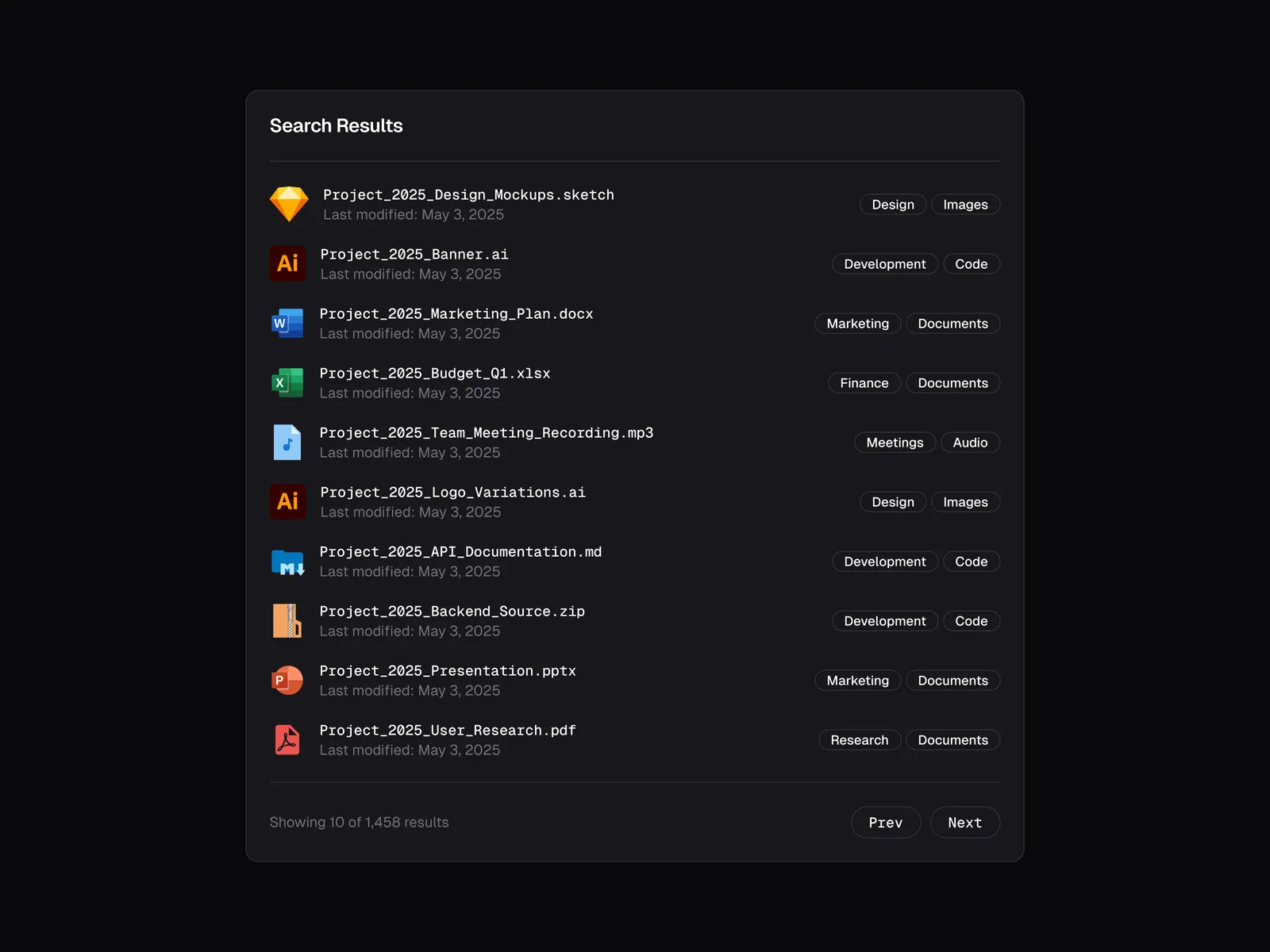Viewport: 1270px width, 952px height.
Task: Select the Audio tag on meeting recording
Action: point(970,443)
